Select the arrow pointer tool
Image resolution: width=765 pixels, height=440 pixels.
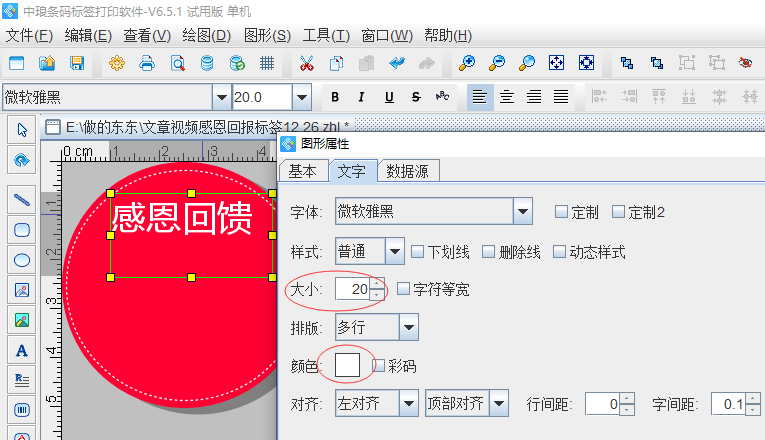coord(22,130)
